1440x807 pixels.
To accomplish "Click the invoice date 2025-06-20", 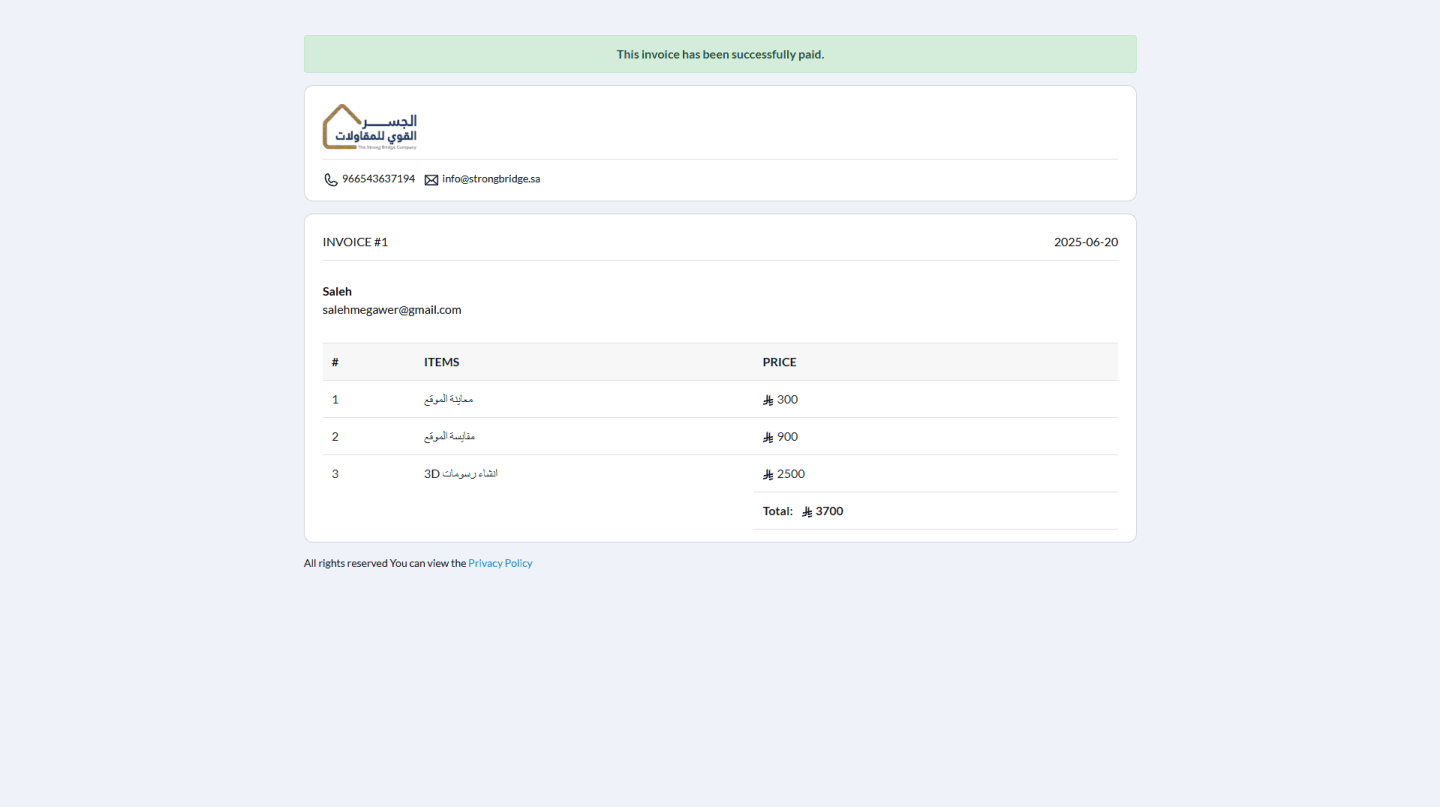I will [1085, 242].
